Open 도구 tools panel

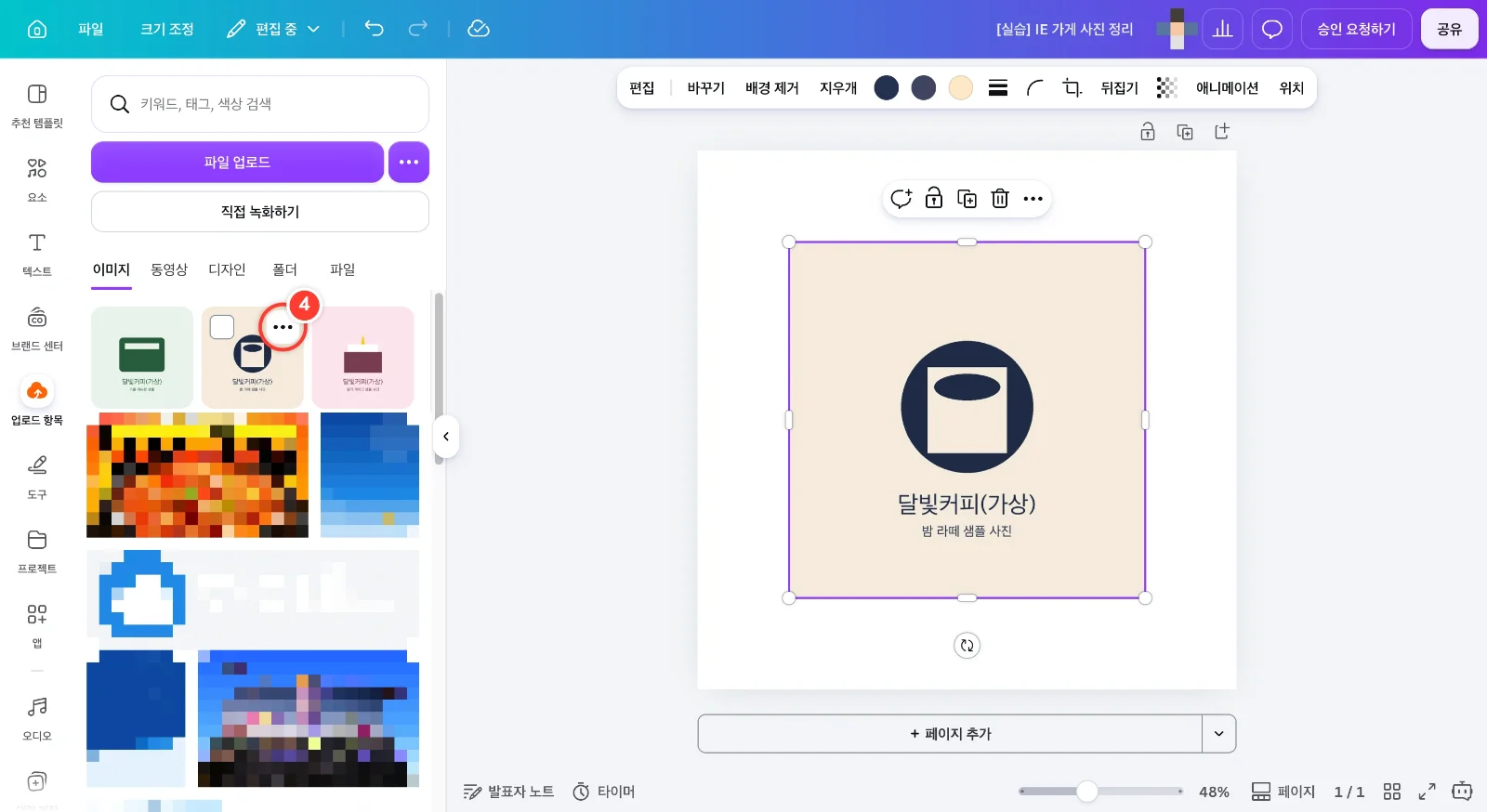pyautogui.click(x=37, y=478)
